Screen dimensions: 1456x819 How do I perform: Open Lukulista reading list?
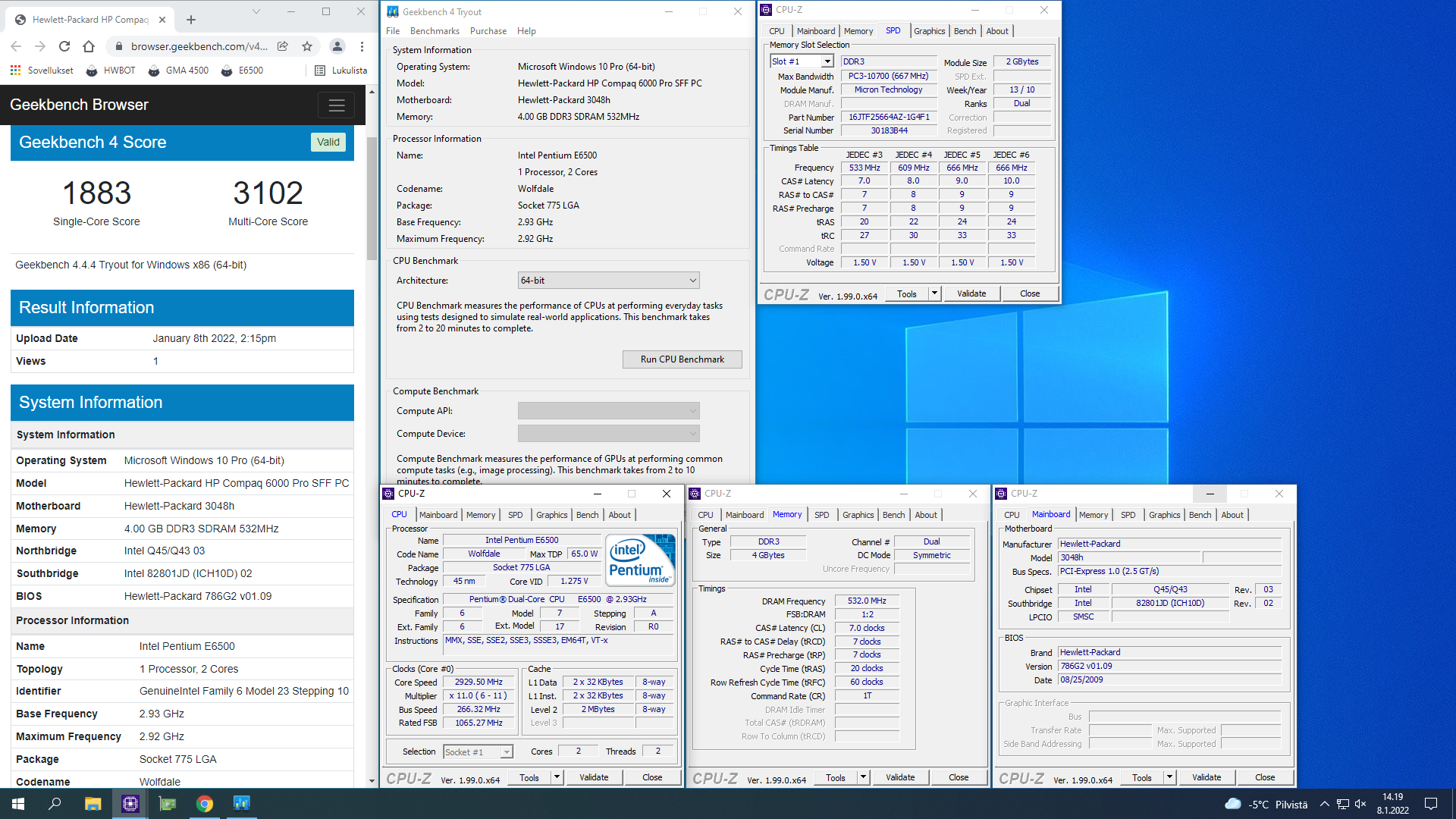[340, 71]
